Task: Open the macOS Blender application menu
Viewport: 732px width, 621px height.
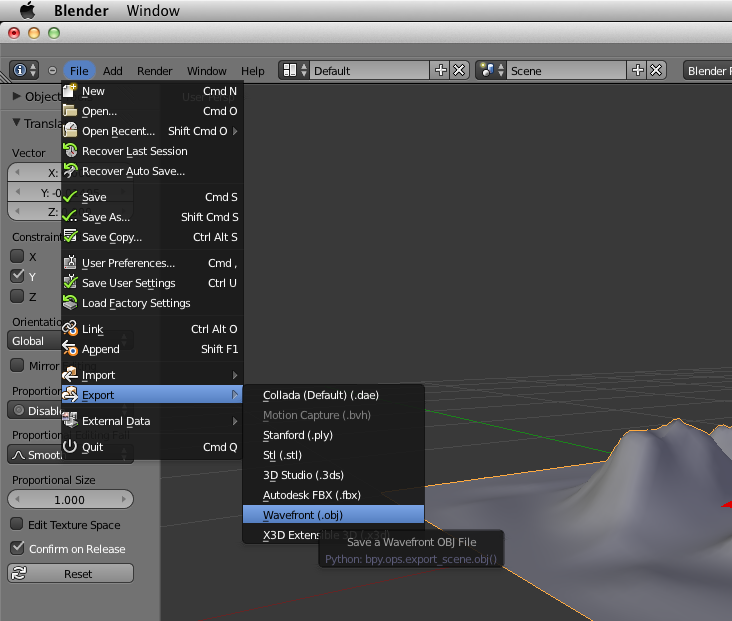Action: tap(81, 10)
